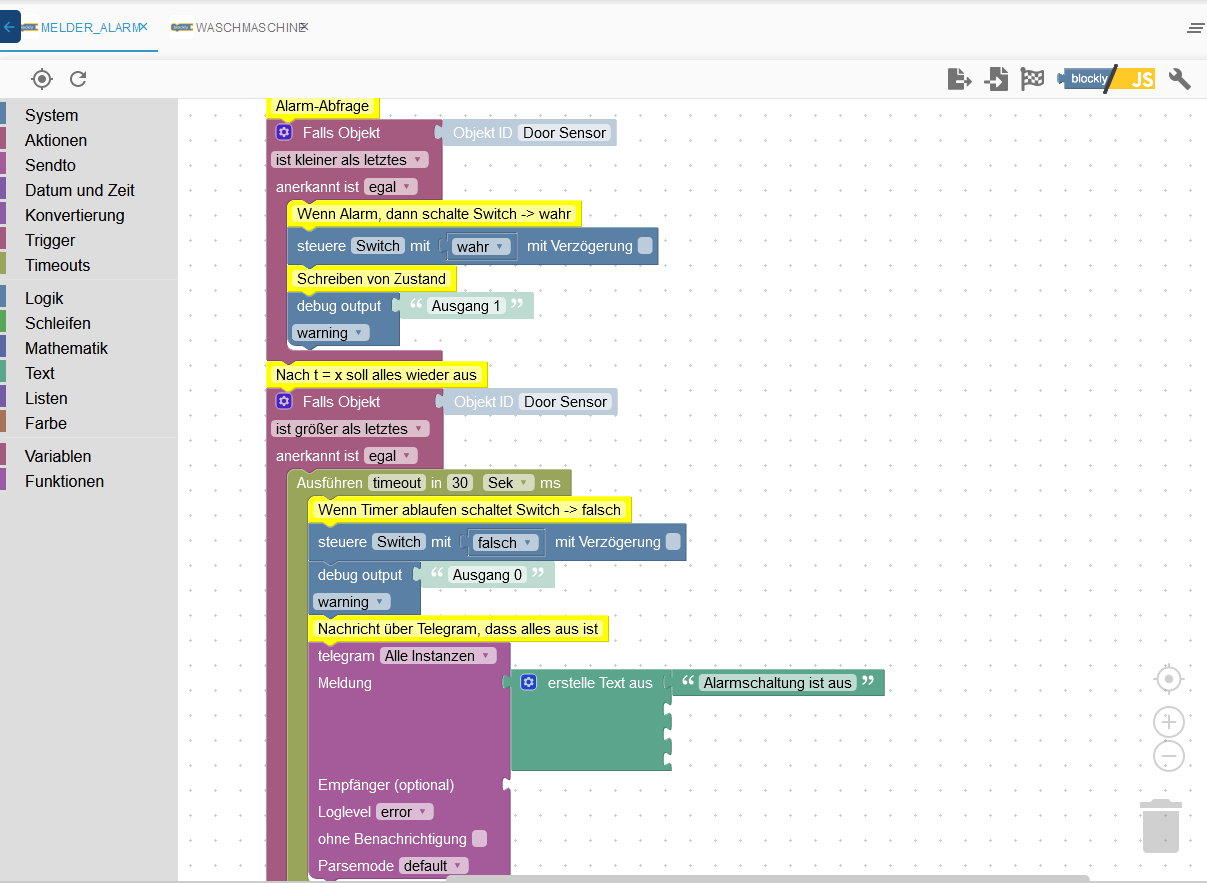Open warning dropdown under Ausgang 1 debug
Screen dimensions: 1207x883
tap(331, 333)
